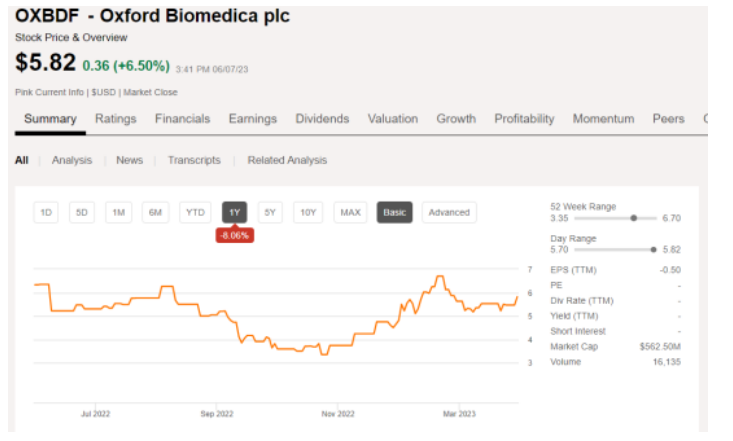Click the Yield (TTM) label
The height and width of the screenshot is (441, 733).
click(574, 316)
